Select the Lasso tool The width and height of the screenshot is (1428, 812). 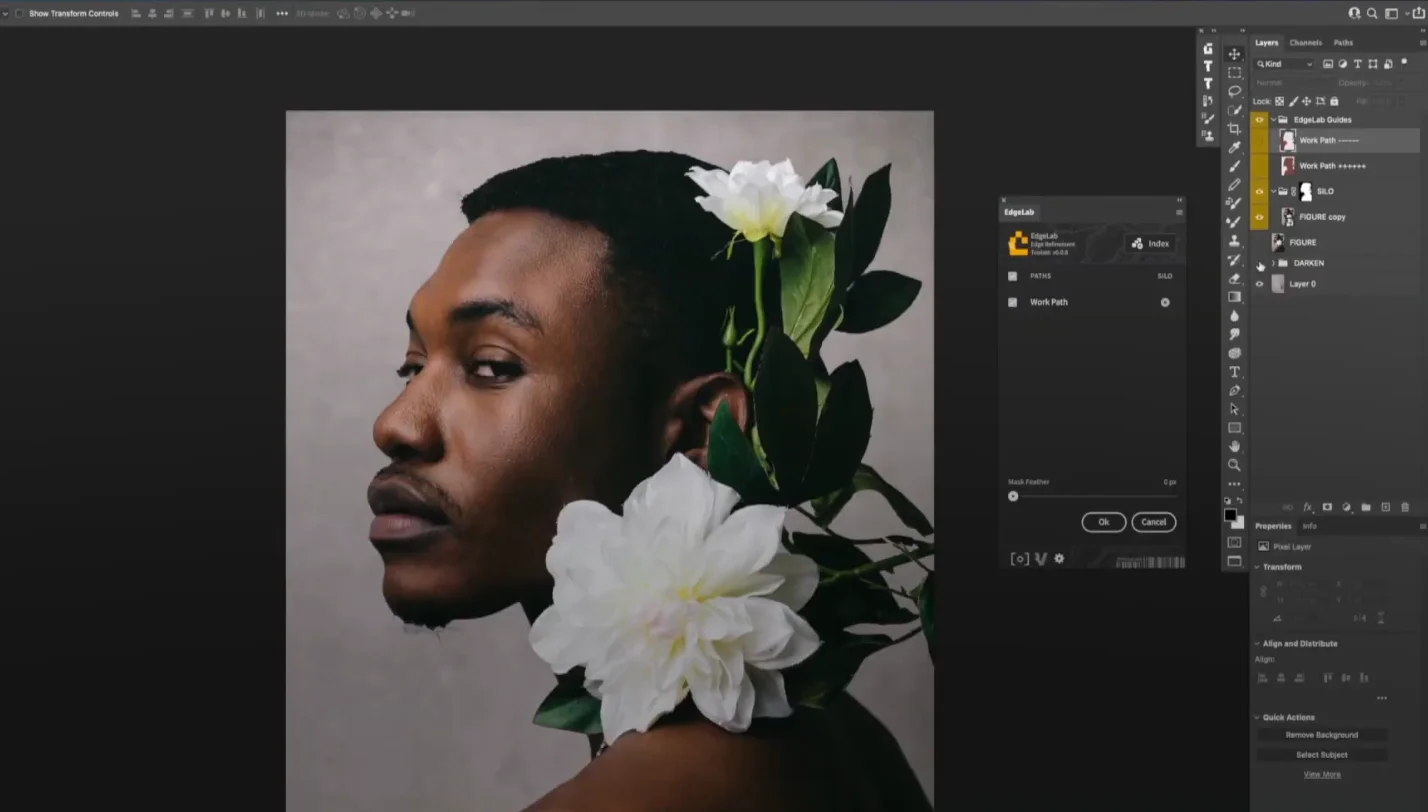click(x=1234, y=91)
